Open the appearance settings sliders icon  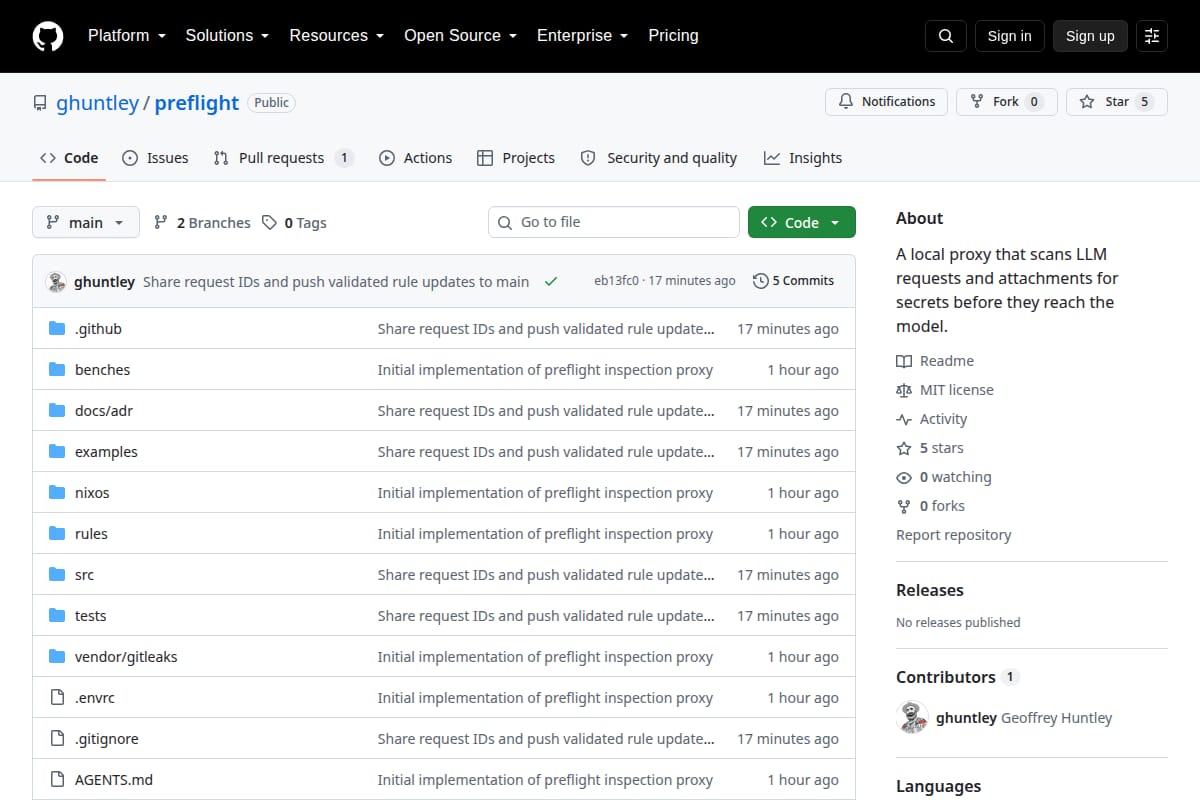pyautogui.click(x=1152, y=36)
